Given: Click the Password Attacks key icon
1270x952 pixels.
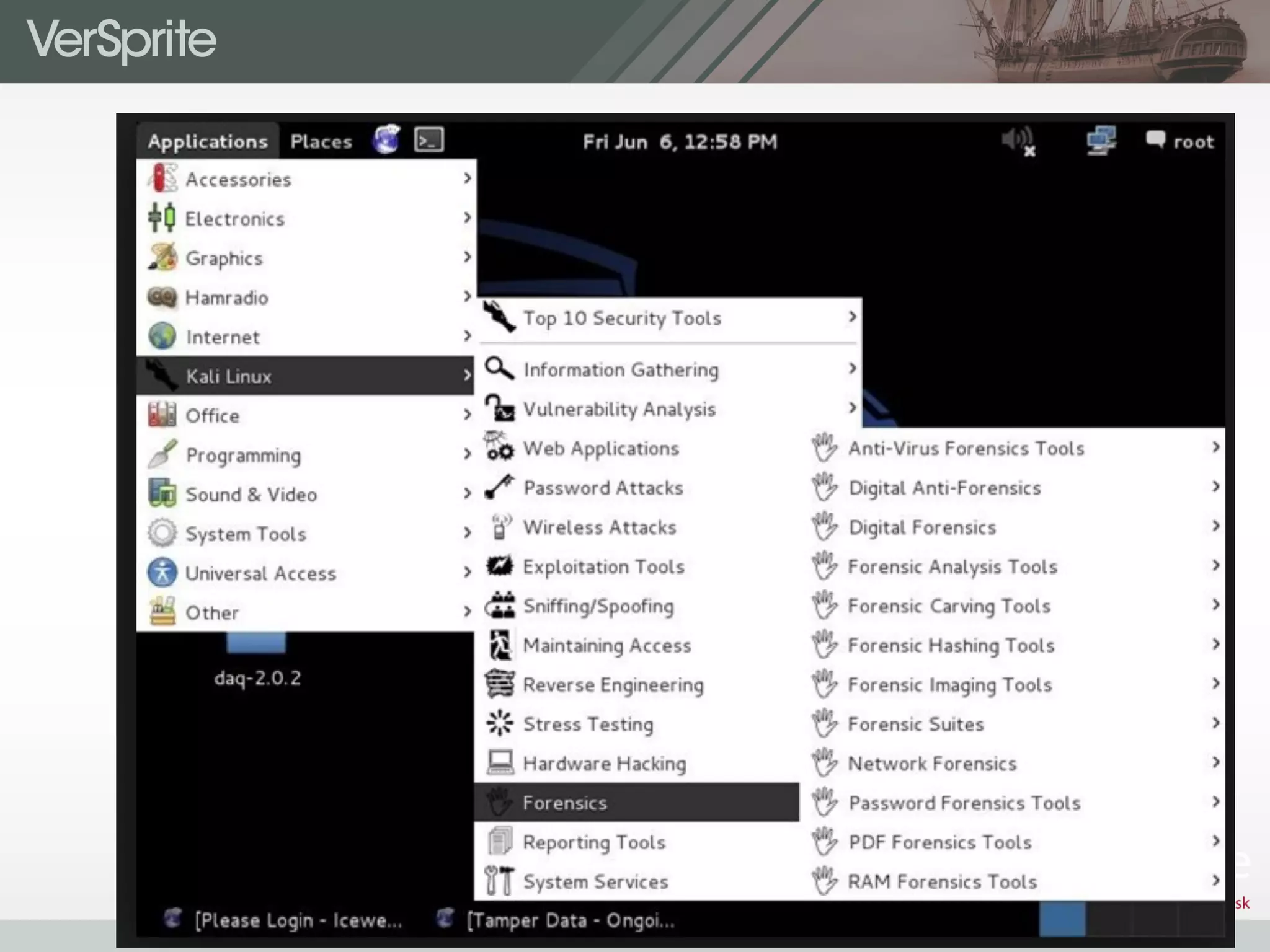Looking at the screenshot, I should point(500,487).
